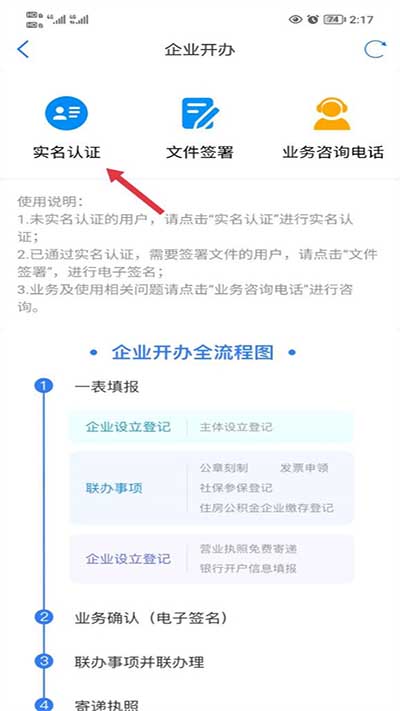Tap the eye comfort status icon

(296, 19)
